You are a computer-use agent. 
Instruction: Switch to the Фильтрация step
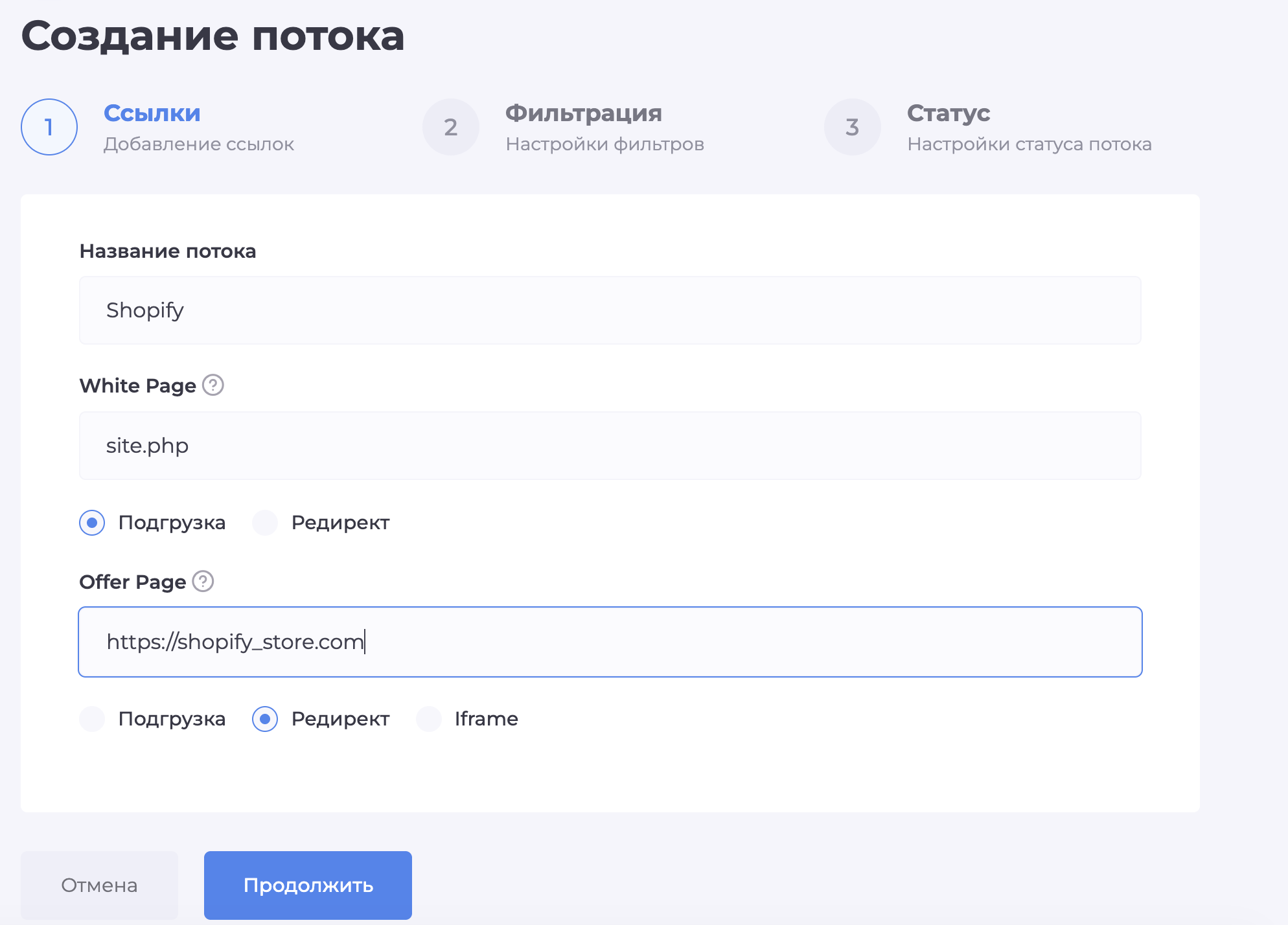(583, 113)
